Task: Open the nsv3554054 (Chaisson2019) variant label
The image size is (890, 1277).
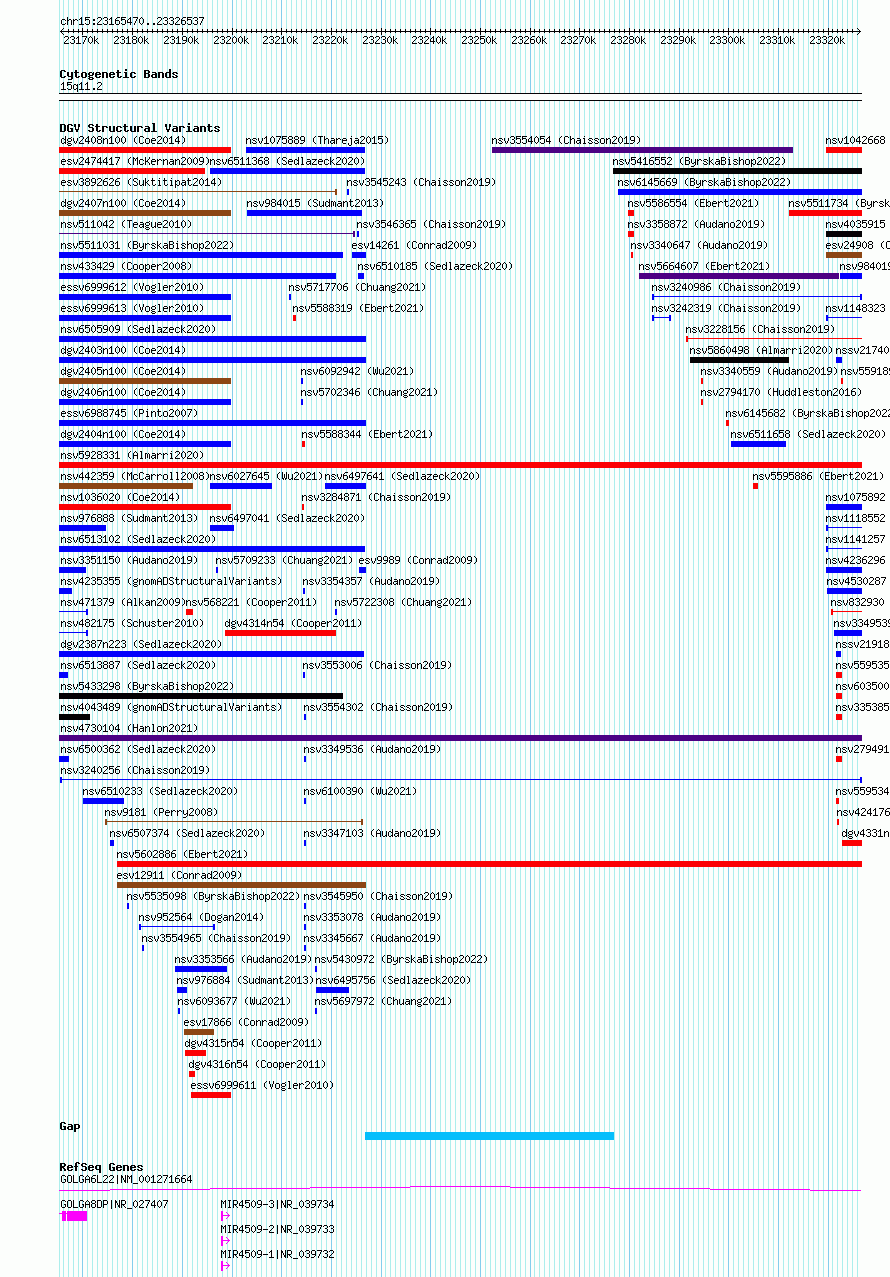Action: point(566,140)
